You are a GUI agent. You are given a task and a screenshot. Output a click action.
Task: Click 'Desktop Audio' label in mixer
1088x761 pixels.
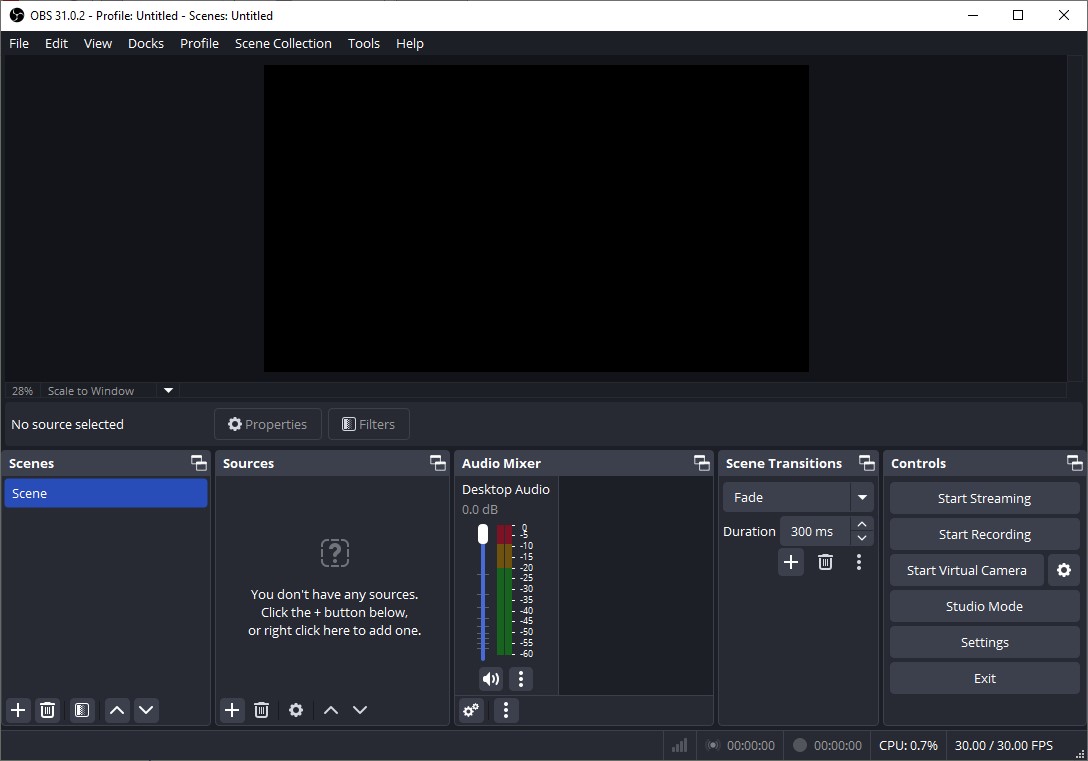(x=506, y=489)
